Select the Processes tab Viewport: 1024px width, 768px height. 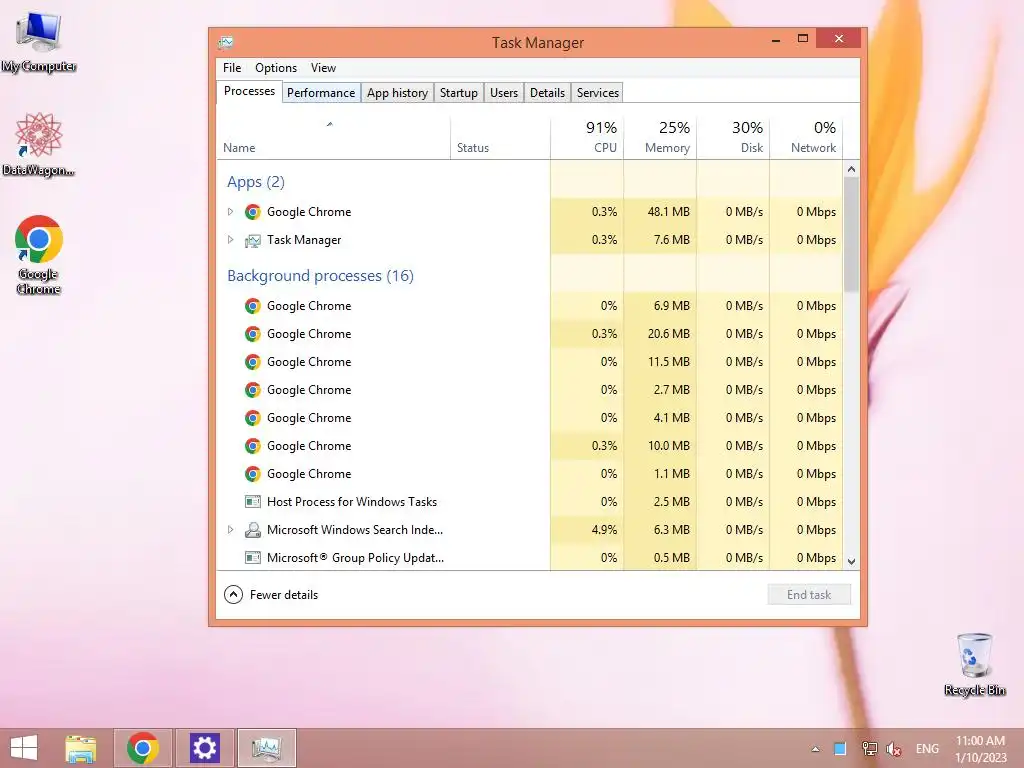pyautogui.click(x=249, y=91)
